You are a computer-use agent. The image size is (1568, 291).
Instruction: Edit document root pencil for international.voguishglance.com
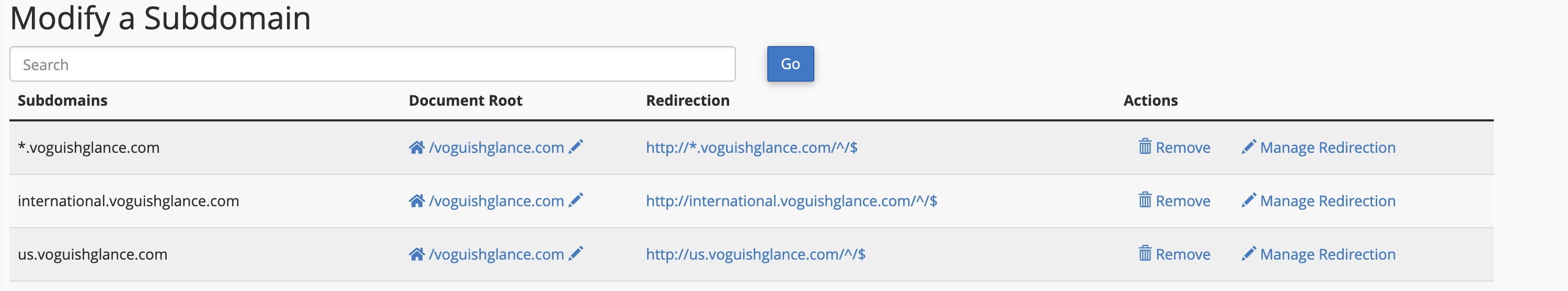pyautogui.click(x=576, y=200)
